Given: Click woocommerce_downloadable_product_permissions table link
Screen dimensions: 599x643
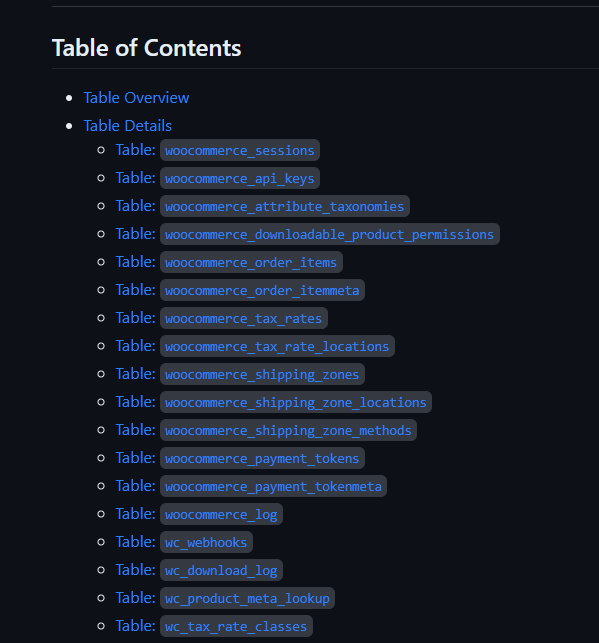Looking at the screenshot, I should click(x=307, y=234).
